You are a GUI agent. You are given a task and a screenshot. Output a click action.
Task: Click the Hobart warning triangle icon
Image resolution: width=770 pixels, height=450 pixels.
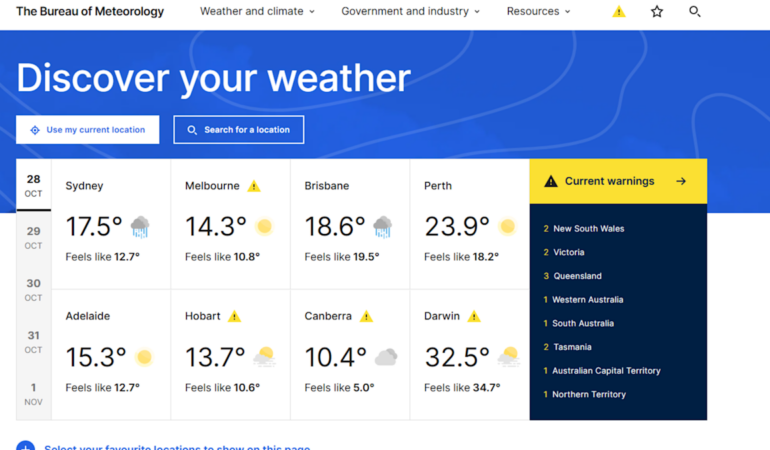click(x=234, y=316)
